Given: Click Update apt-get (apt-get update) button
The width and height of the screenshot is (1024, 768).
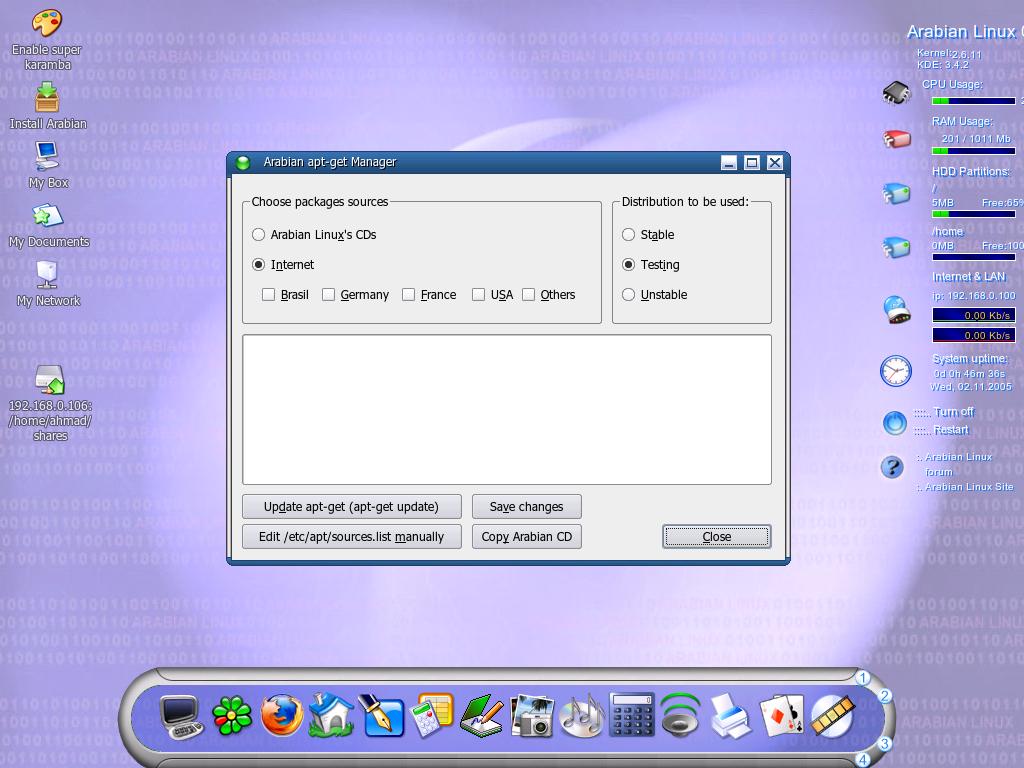Looking at the screenshot, I should [351, 507].
